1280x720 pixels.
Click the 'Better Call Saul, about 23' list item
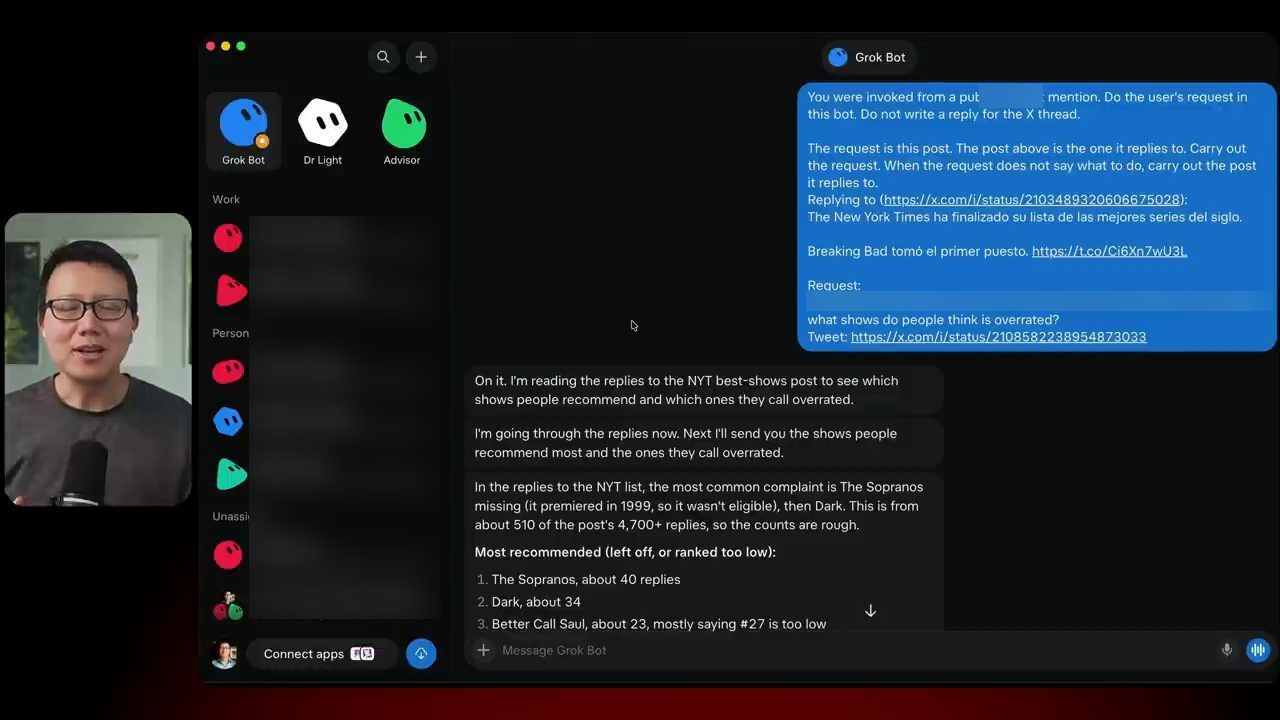(659, 624)
